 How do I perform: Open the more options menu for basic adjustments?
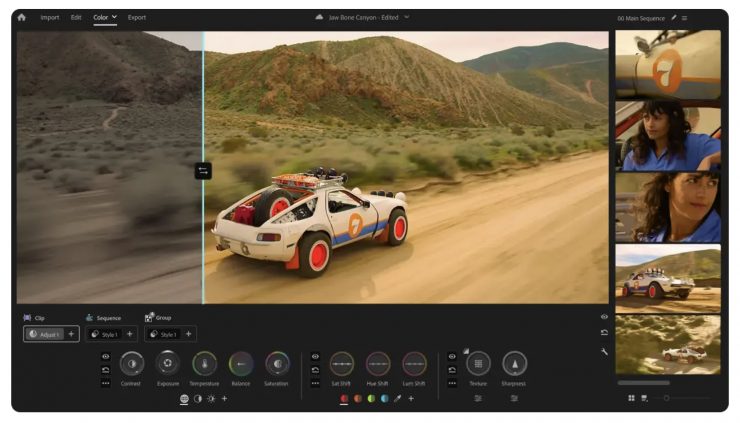(x=105, y=383)
